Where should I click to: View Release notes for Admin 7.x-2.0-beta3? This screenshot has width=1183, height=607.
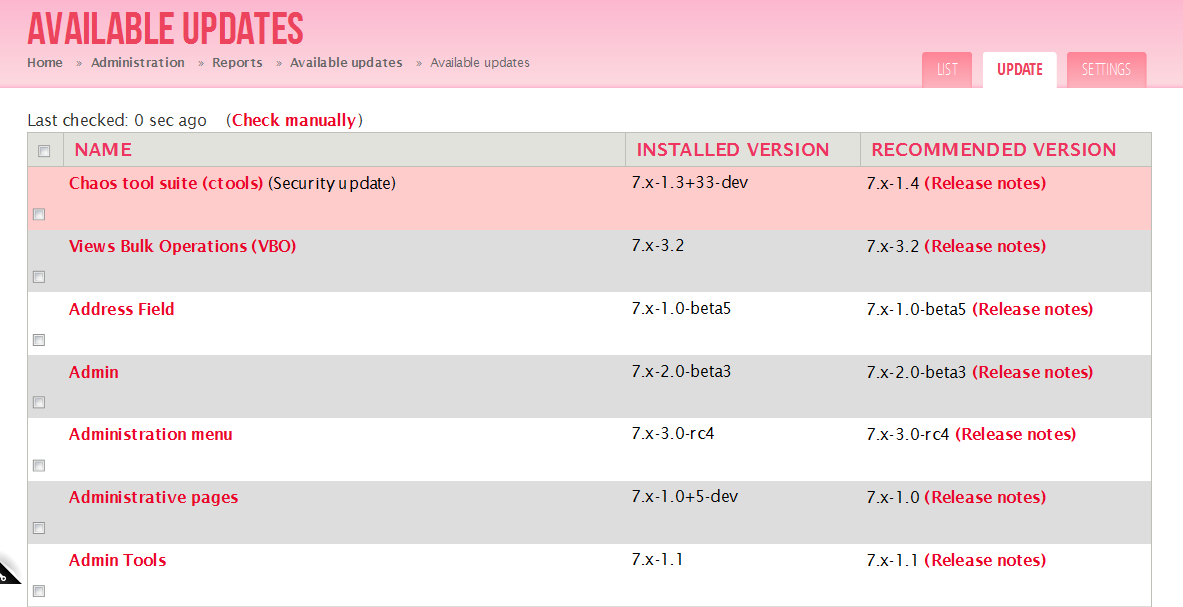1033,372
